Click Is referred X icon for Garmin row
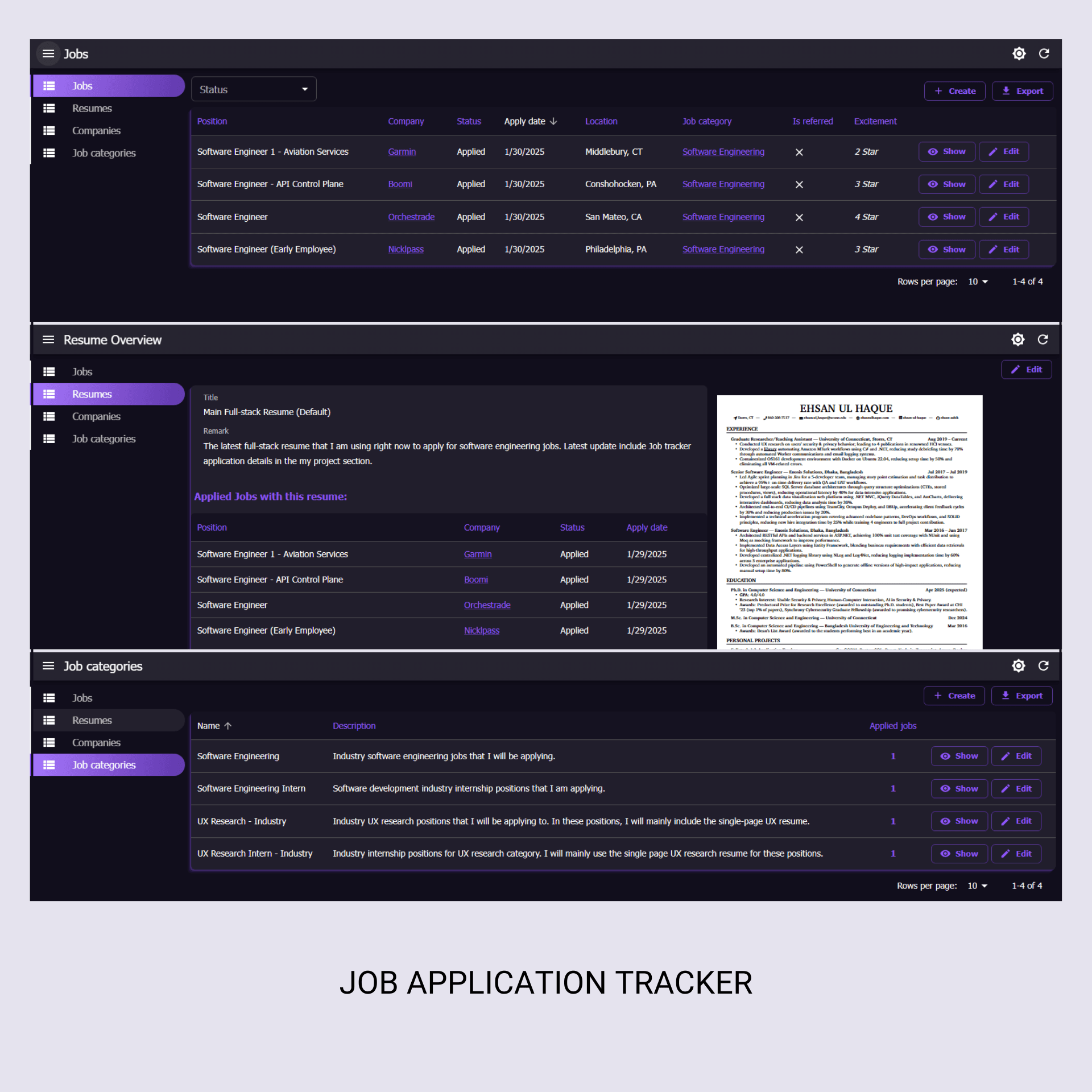The width and height of the screenshot is (1092, 1092). pos(799,152)
